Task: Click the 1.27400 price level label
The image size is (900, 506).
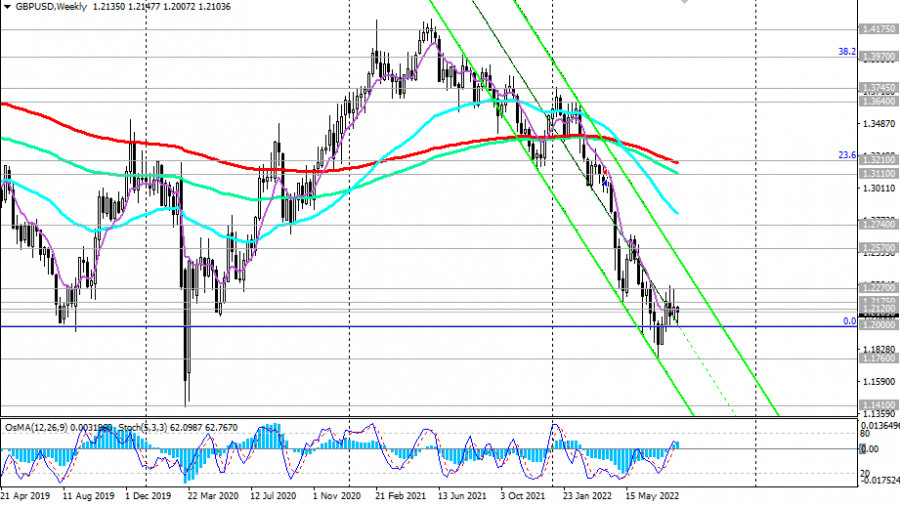Action: [x=877, y=224]
